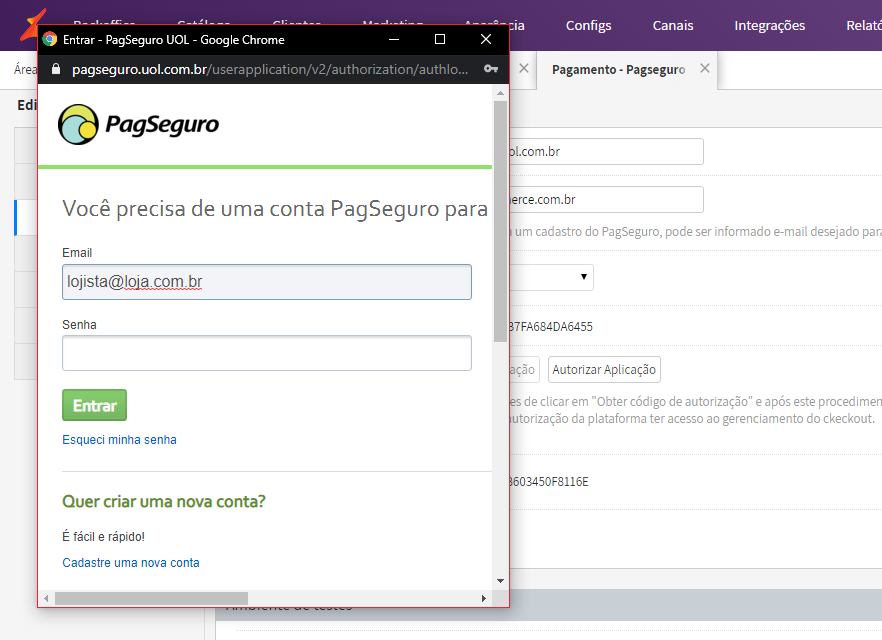
Task: Click the PagSeguro logo
Action: tap(139, 124)
